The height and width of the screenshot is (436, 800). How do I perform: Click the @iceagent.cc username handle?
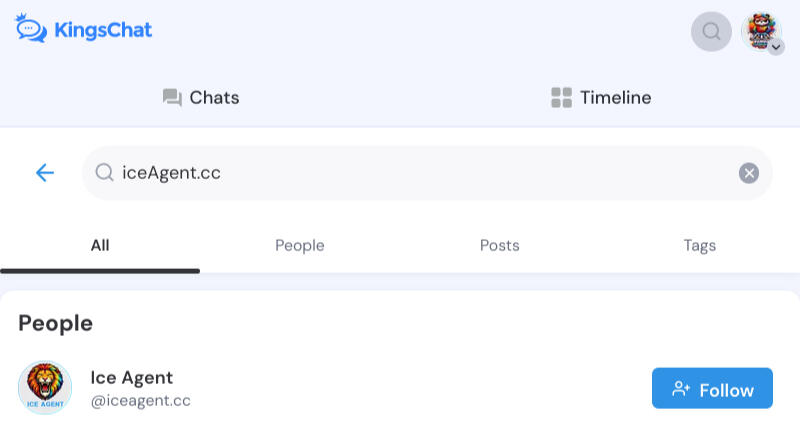(x=140, y=401)
